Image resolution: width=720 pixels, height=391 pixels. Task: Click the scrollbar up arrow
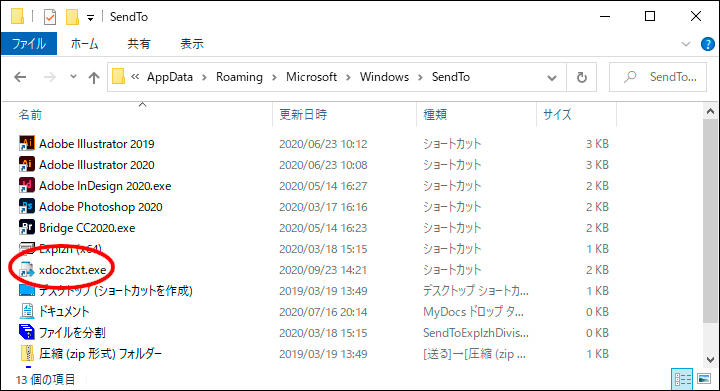(710, 111)
